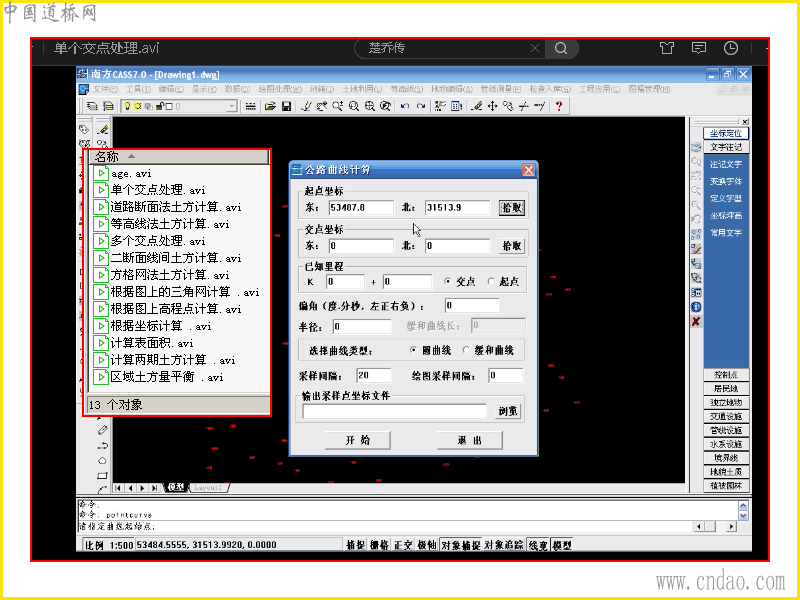Open the message comment icon in player
This screenshot has width=800, height=600.
(x=698, y=48)
